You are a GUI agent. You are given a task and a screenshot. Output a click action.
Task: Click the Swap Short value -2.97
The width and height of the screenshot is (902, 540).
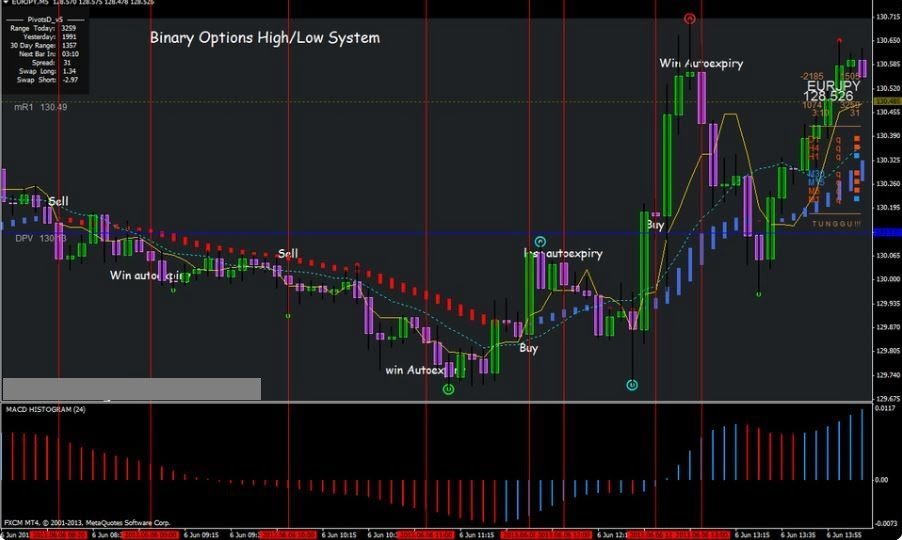(70, 80)
